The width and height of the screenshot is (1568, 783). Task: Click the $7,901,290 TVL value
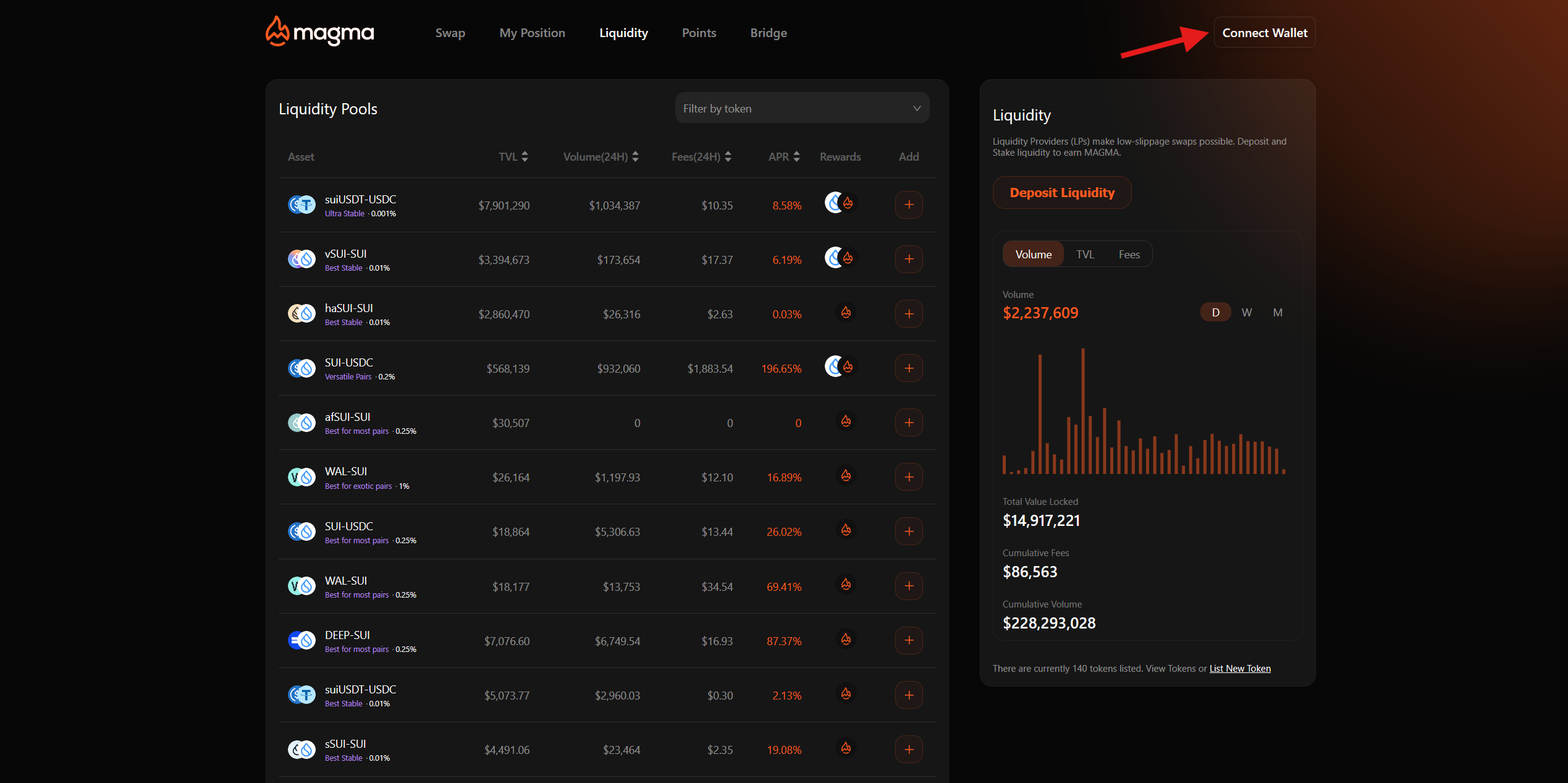pos(504,206)
